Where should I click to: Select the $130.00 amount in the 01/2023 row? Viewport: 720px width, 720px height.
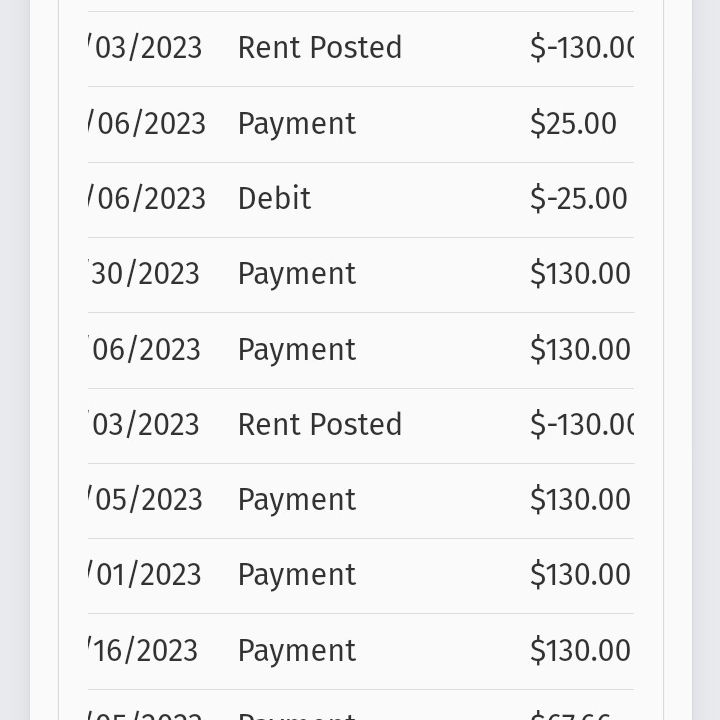pyautogui.click(x=580, y=575)
